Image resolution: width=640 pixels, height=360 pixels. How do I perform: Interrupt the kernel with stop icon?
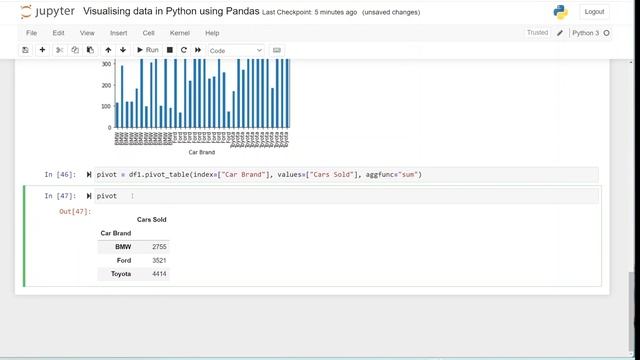[x=170, y=50]
